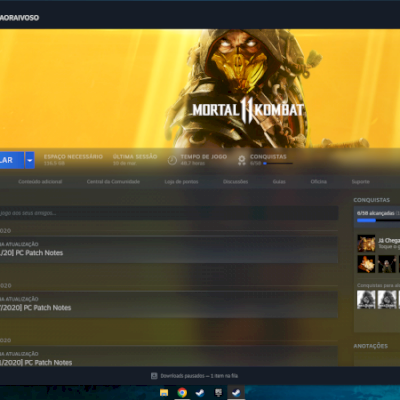Open the 1/2020] PC Patch Notes entry

tap(169, 356)
